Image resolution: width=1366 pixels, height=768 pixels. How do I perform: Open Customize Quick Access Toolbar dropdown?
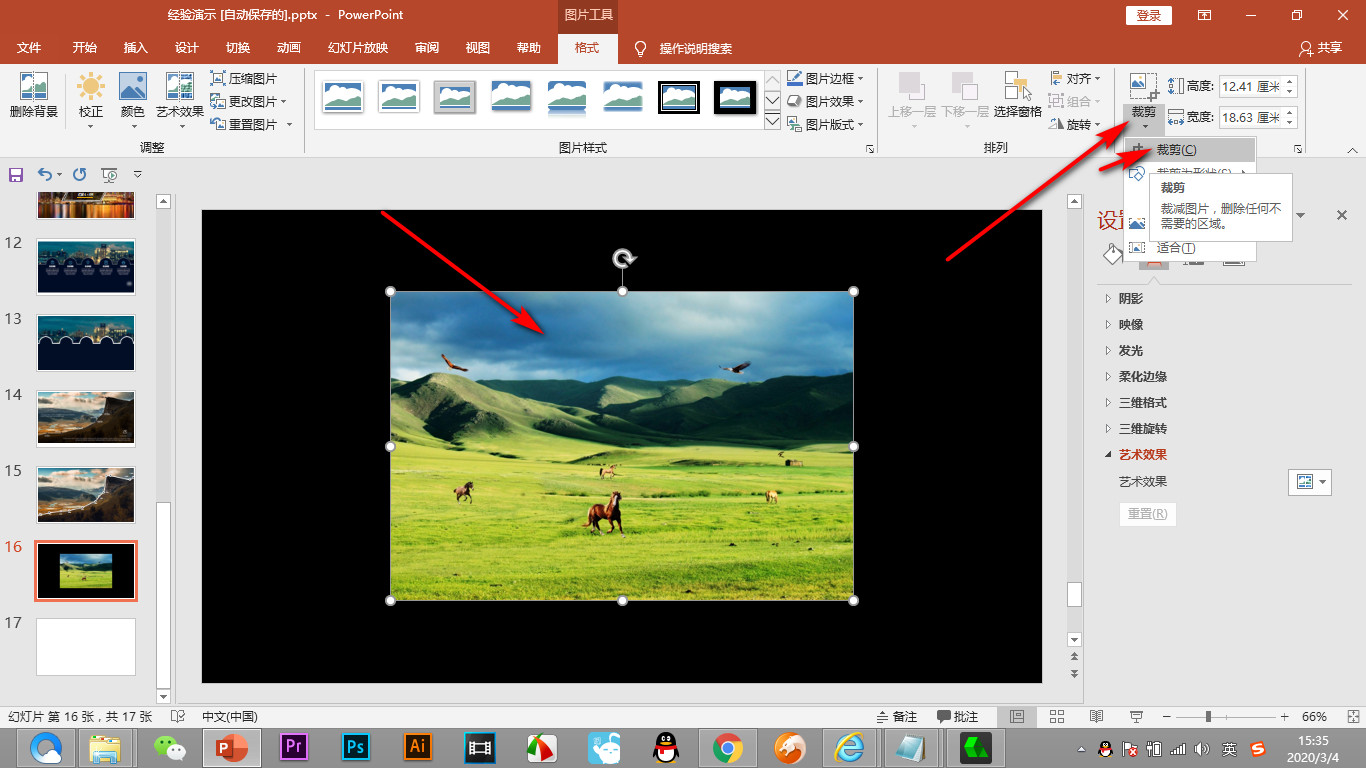tap(138, 174)
